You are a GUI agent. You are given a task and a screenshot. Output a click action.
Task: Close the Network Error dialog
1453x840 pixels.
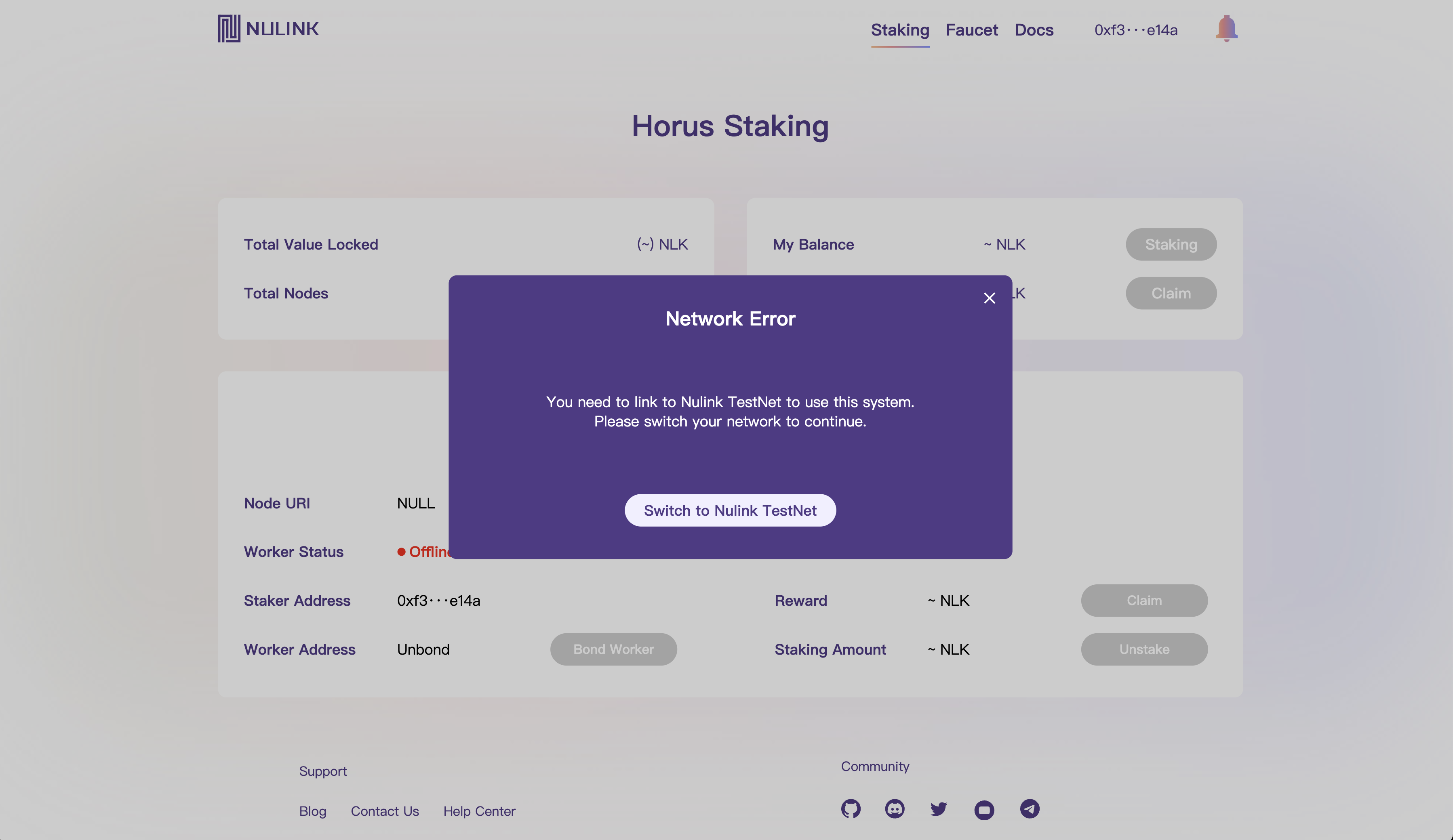pyautogui.click(x=990, y=298)
